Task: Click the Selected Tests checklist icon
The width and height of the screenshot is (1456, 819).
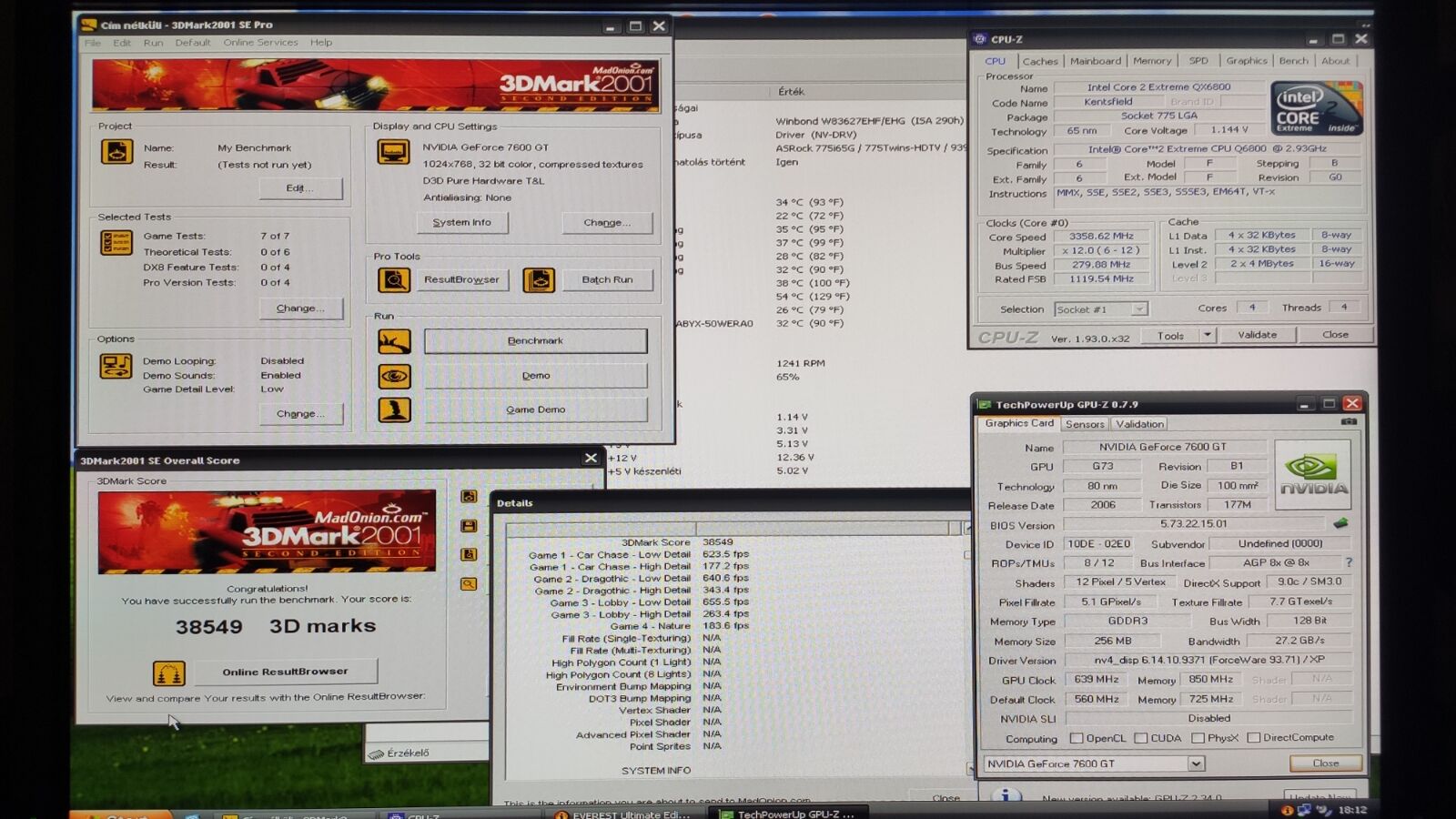Action: coord(116,242)
